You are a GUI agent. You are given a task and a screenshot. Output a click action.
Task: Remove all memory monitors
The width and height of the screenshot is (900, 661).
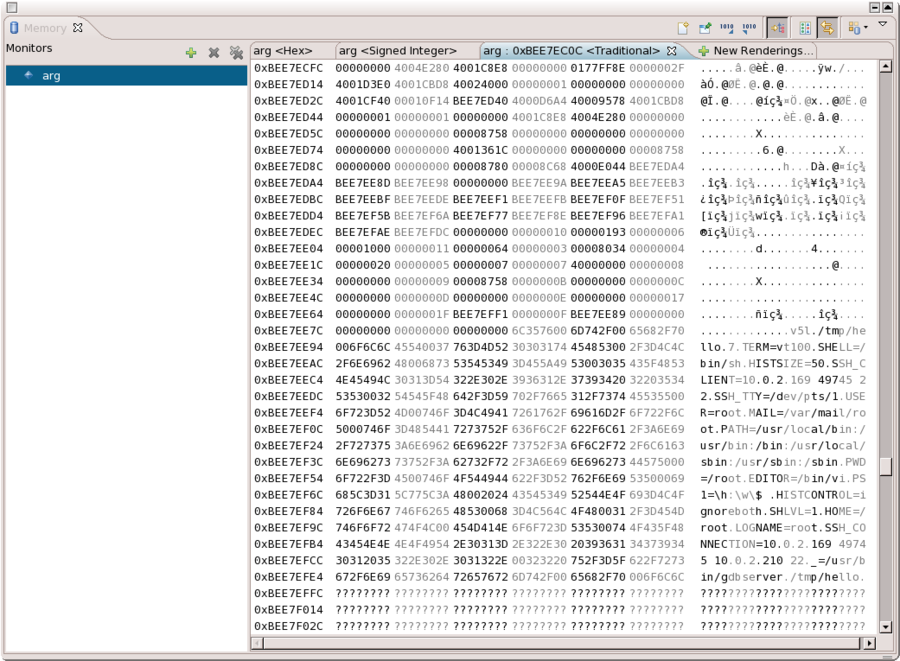coord(237,52)
